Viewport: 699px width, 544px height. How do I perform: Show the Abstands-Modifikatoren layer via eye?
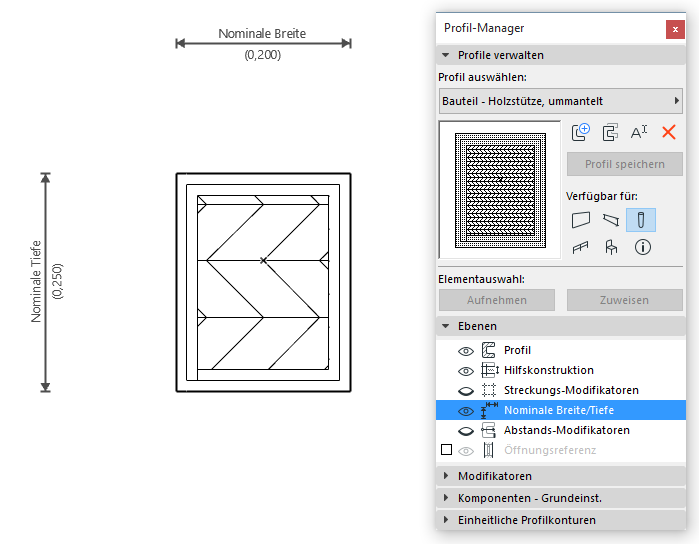click(466, 431)
